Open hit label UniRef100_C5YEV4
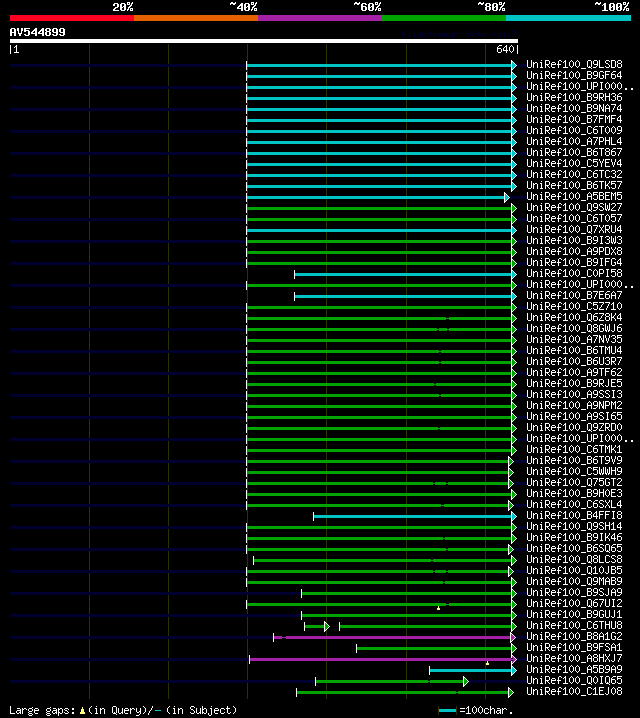 (x=574, y=163)
